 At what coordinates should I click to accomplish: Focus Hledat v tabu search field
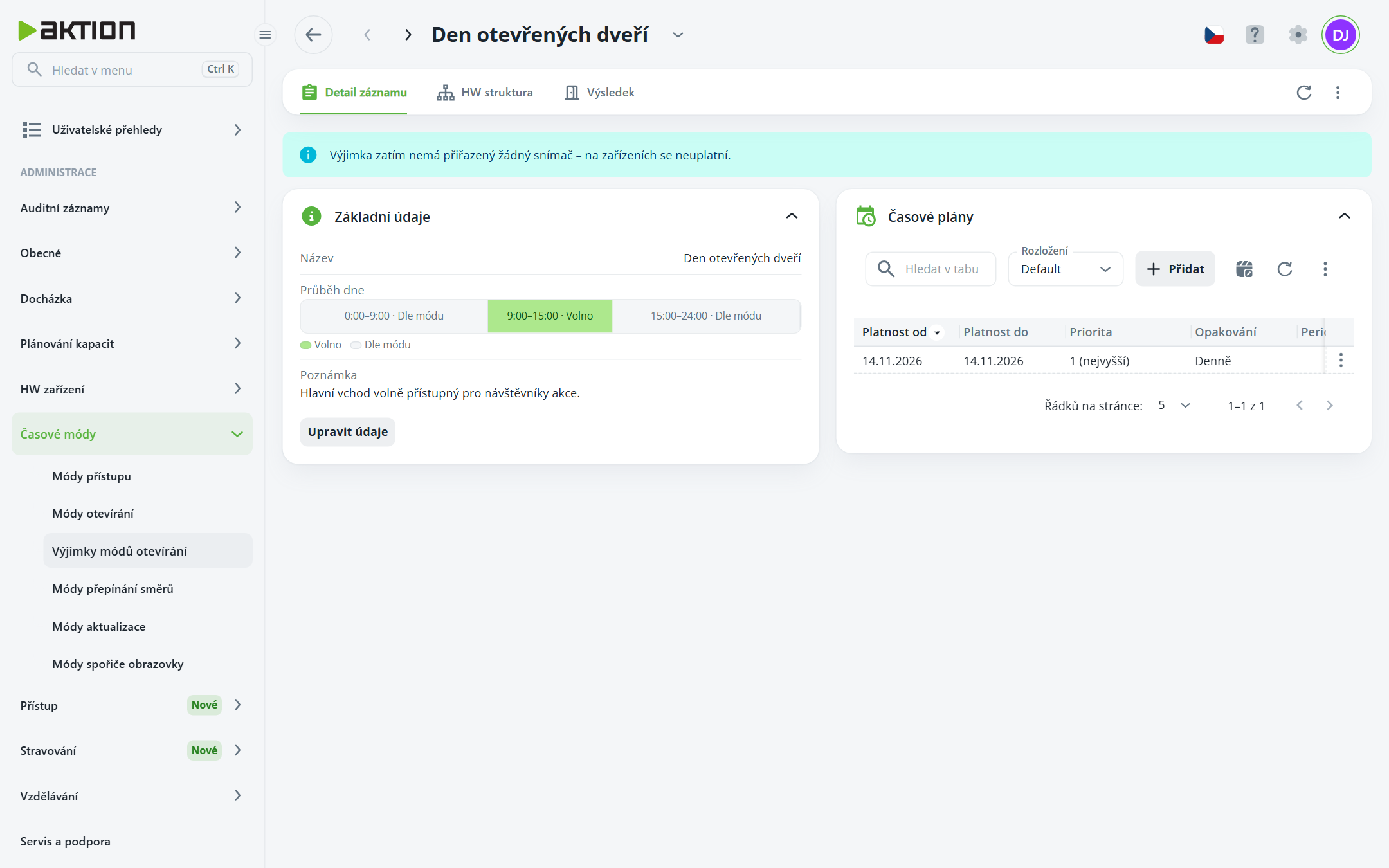(x=931, y=269)
